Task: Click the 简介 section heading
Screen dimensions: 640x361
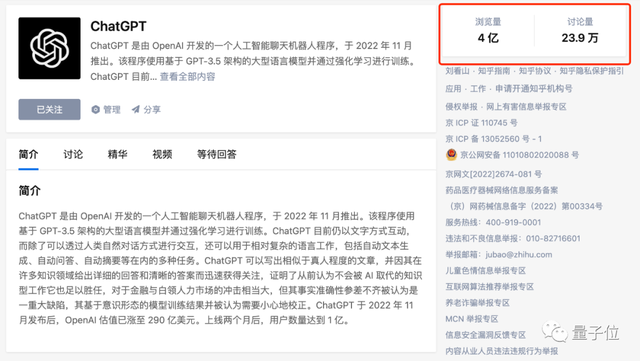Action: pos(29,191)
